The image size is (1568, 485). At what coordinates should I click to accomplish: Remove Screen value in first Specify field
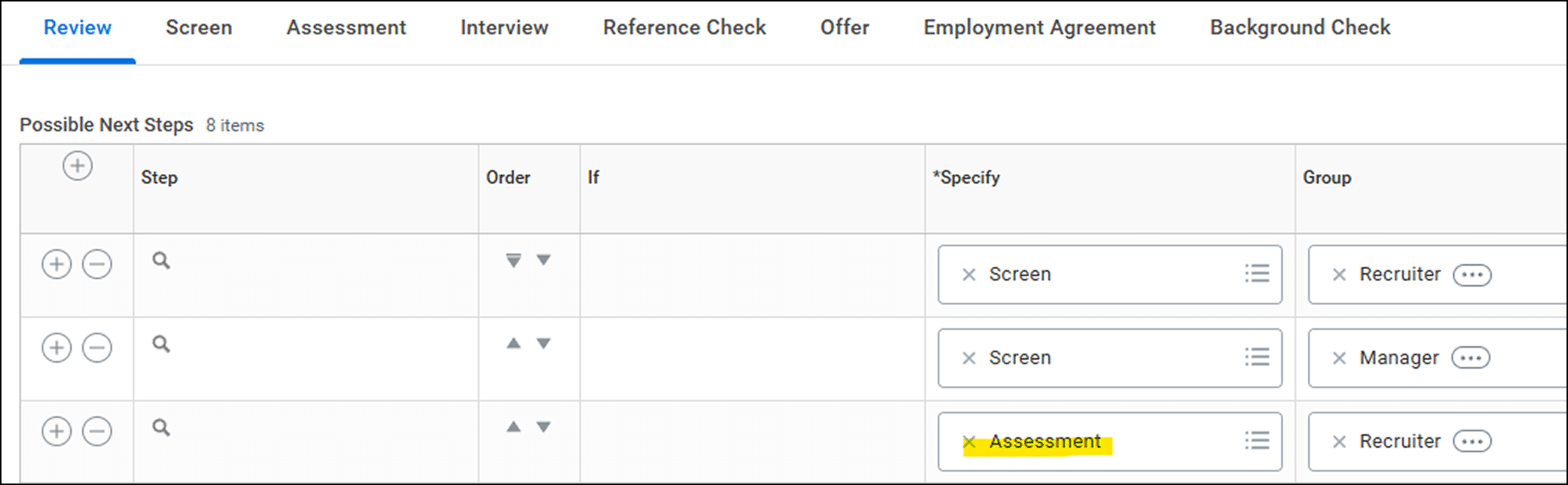point(968,275)
